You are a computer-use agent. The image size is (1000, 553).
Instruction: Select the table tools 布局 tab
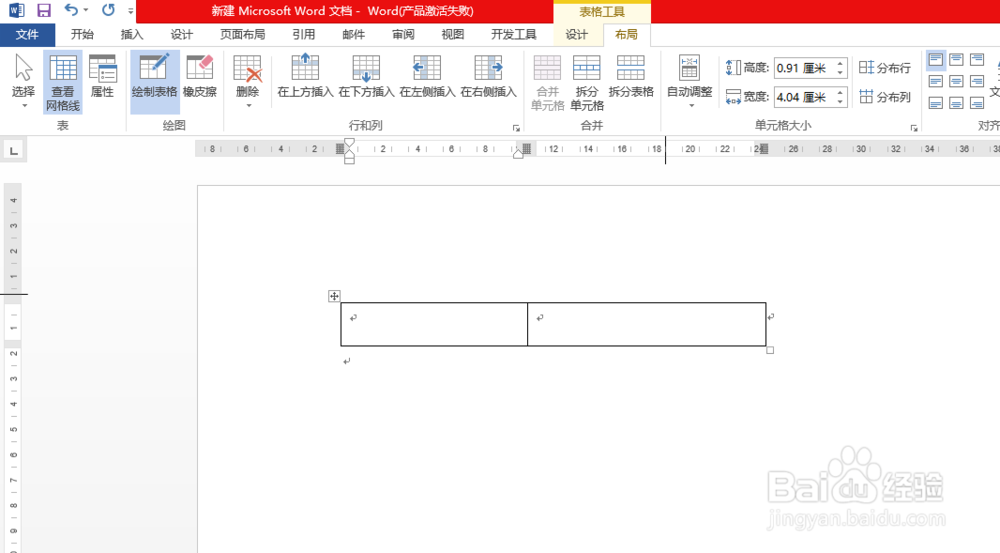point(626,34)
